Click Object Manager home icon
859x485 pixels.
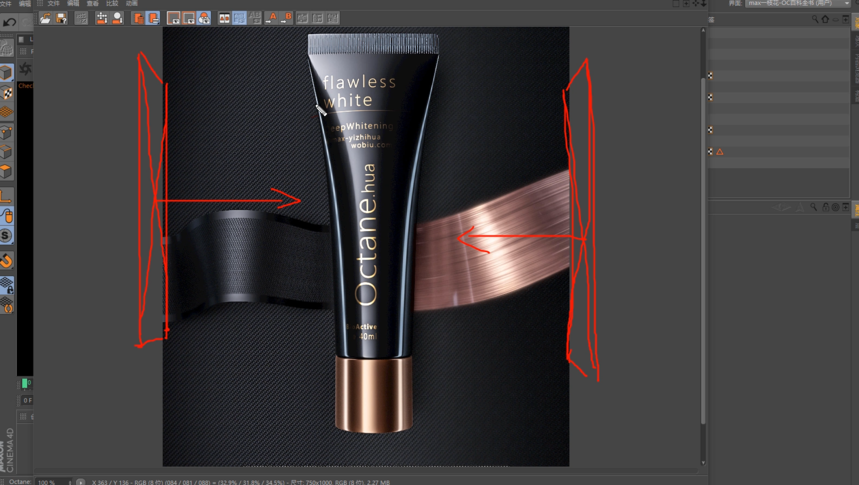(825, 19)
